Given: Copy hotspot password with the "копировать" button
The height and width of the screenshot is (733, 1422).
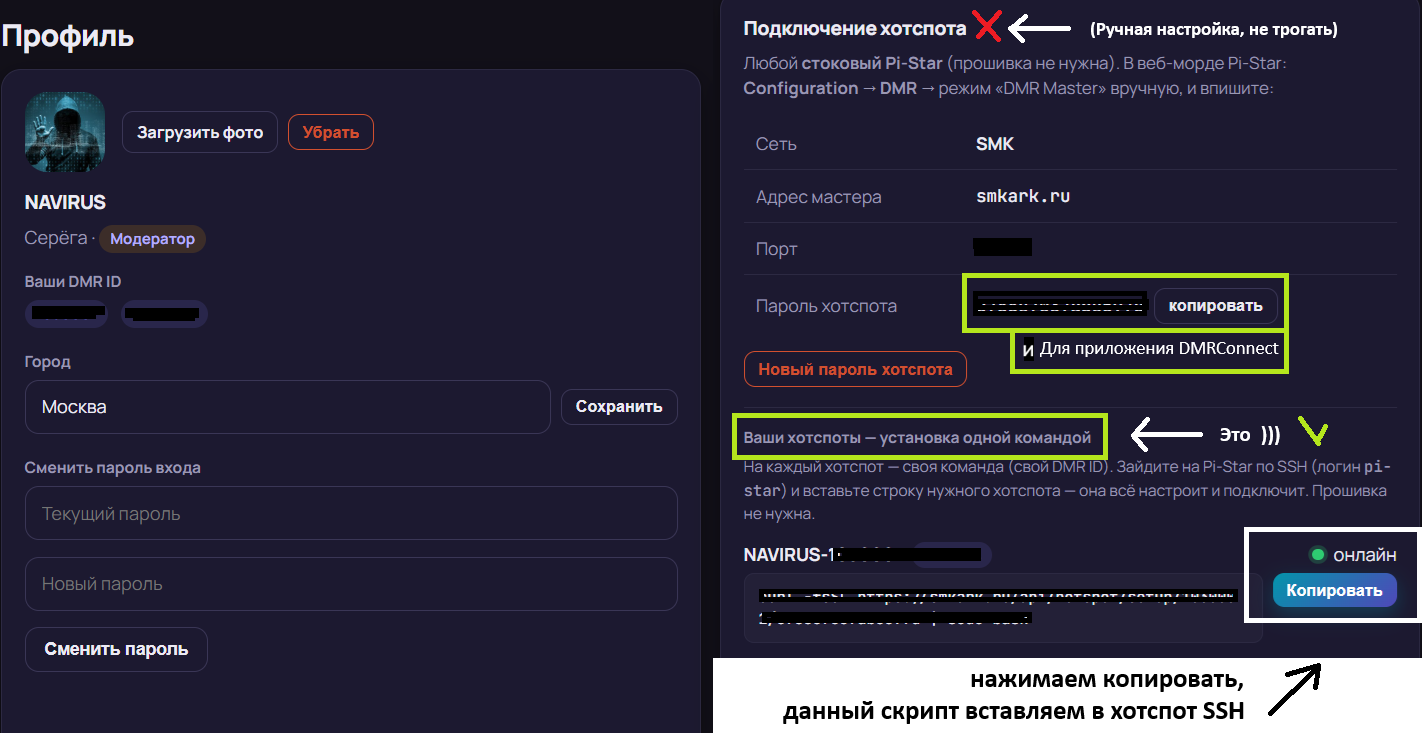Looking at the screenshot, I should [1215, 305].
